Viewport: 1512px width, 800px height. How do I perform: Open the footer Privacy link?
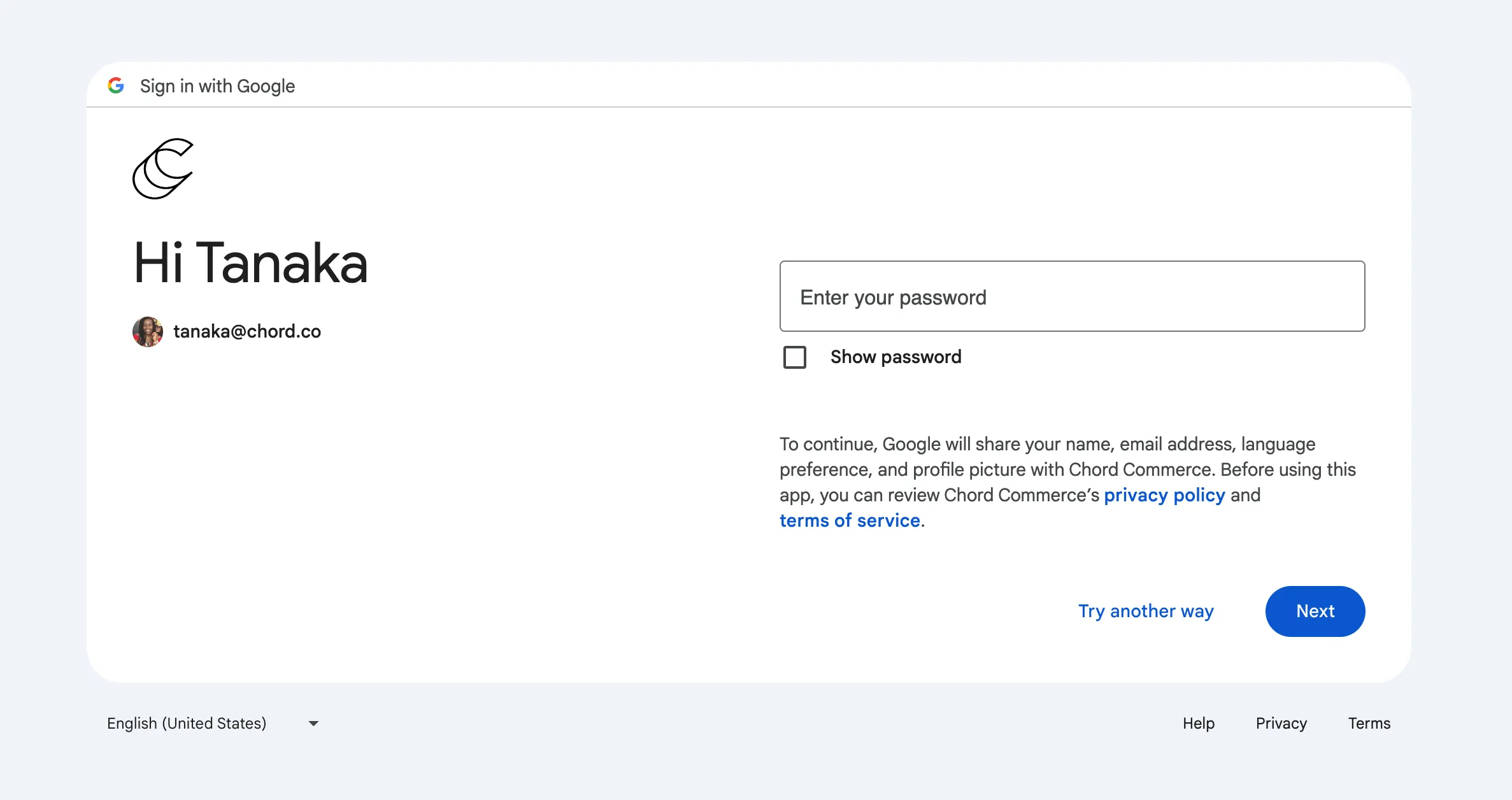tap(1281, 724)
